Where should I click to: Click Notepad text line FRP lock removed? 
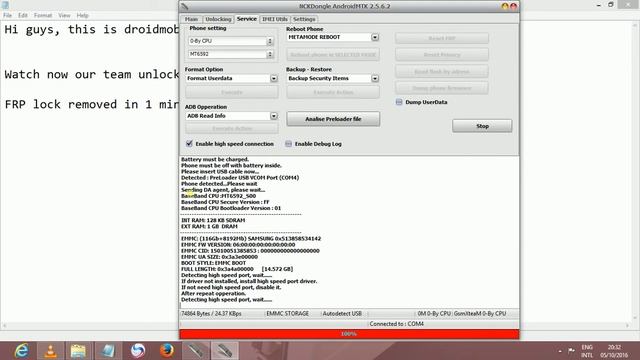click(91, 104)
